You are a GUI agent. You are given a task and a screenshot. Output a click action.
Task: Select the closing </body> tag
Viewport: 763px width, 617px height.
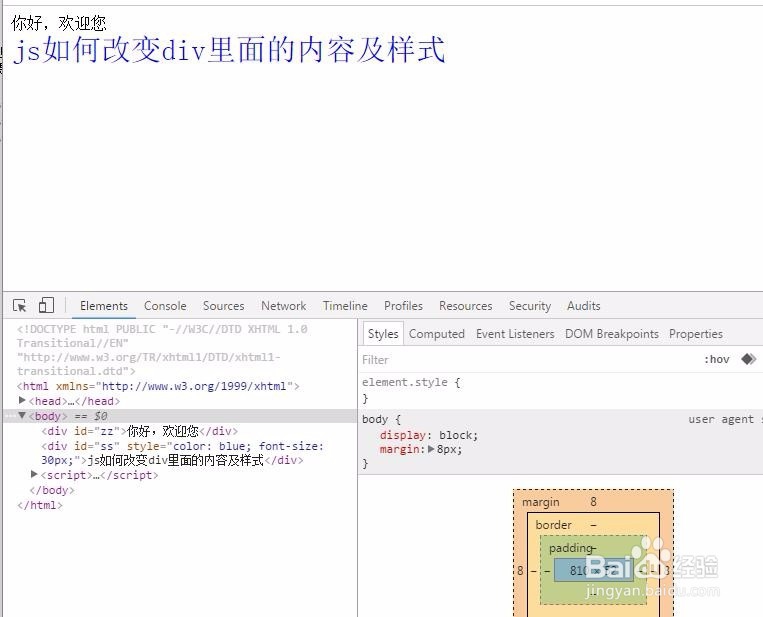point(52,490)
